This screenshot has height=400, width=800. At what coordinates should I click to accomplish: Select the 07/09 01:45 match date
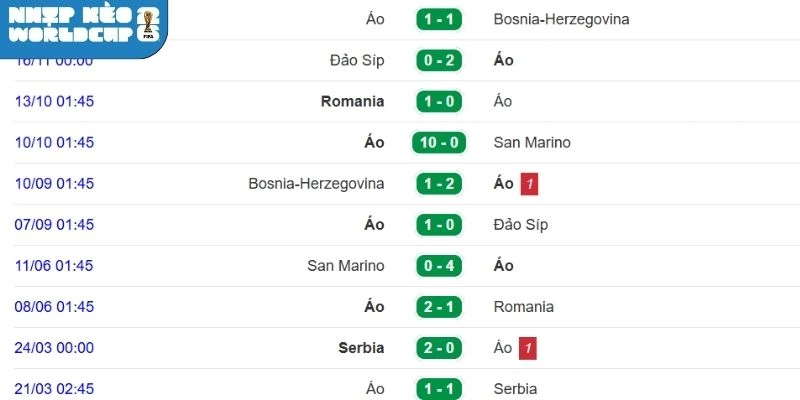pyautogui.click(x=54, y=224)
